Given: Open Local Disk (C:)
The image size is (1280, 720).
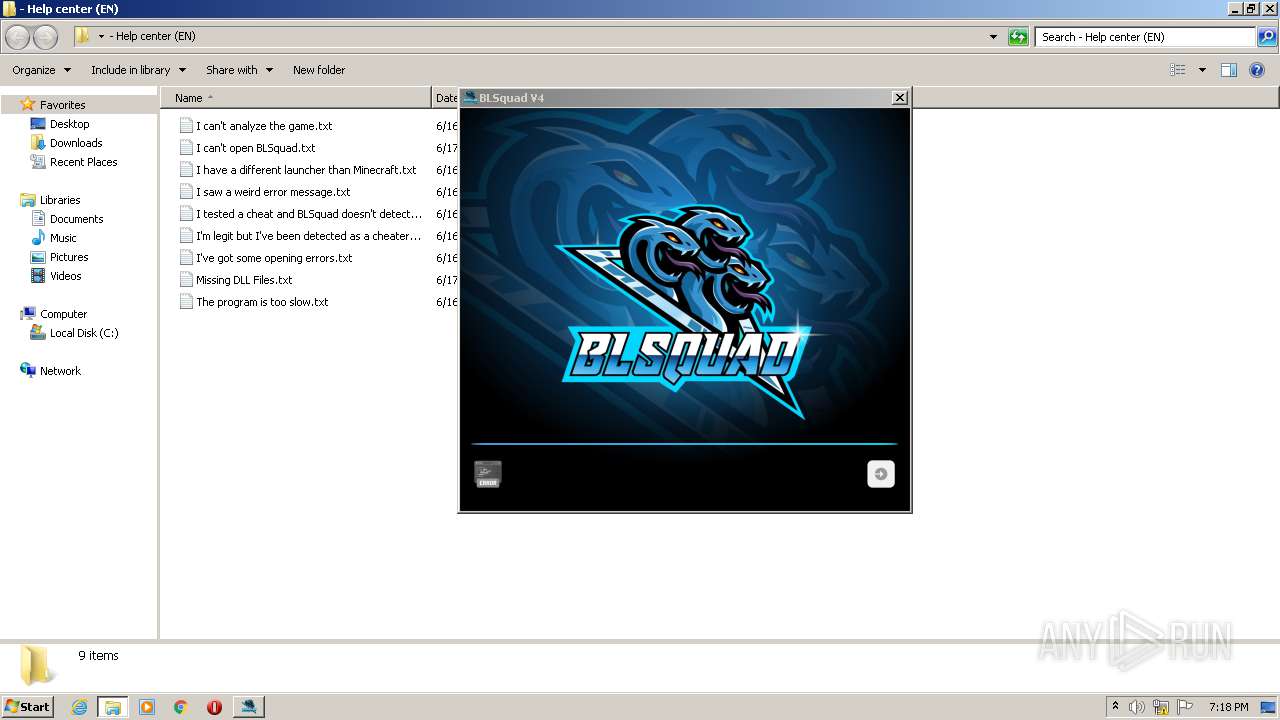Looking at the screenshot, I should (x=84, y=333).
